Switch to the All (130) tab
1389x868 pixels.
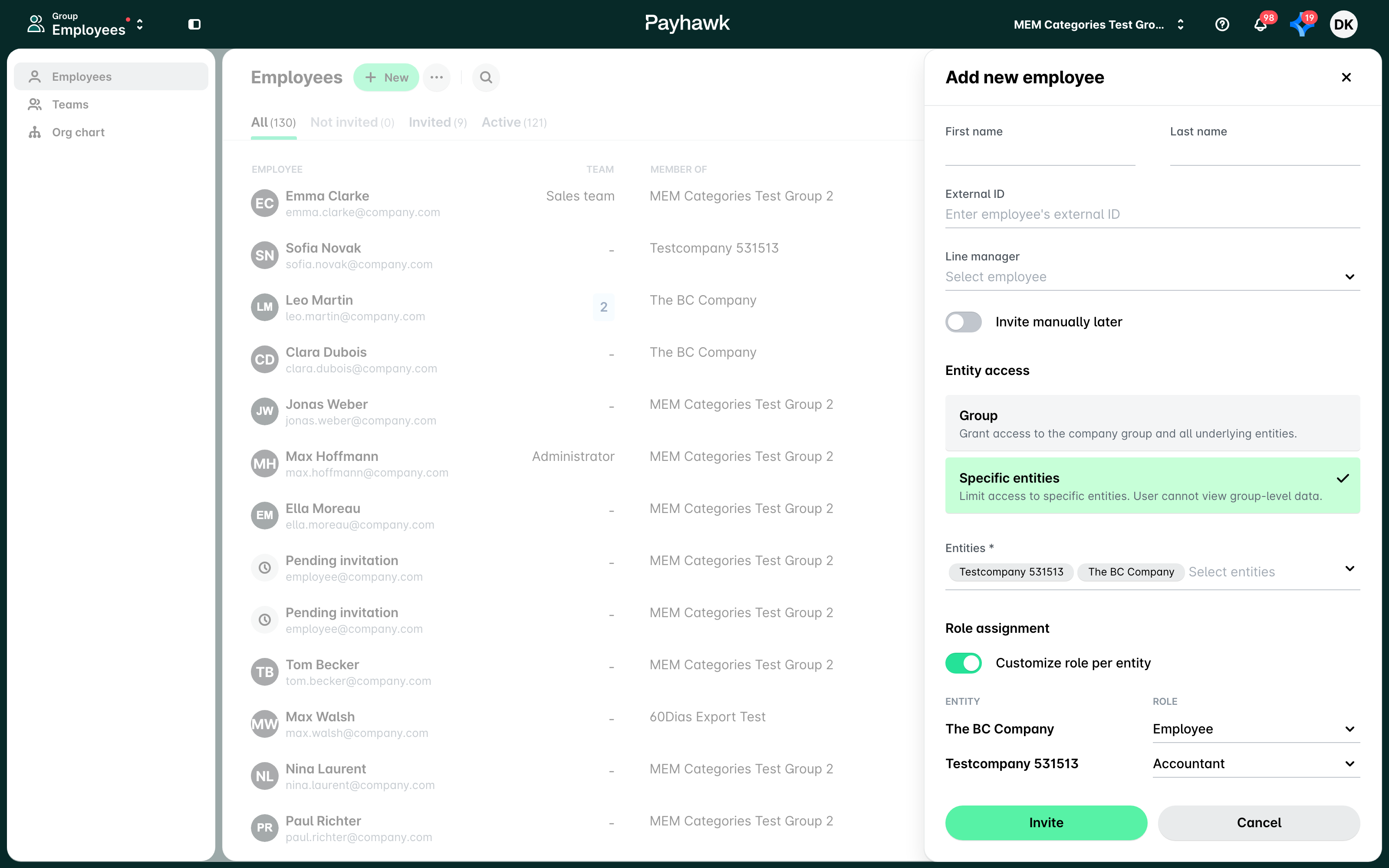click(x=273, y=122)
